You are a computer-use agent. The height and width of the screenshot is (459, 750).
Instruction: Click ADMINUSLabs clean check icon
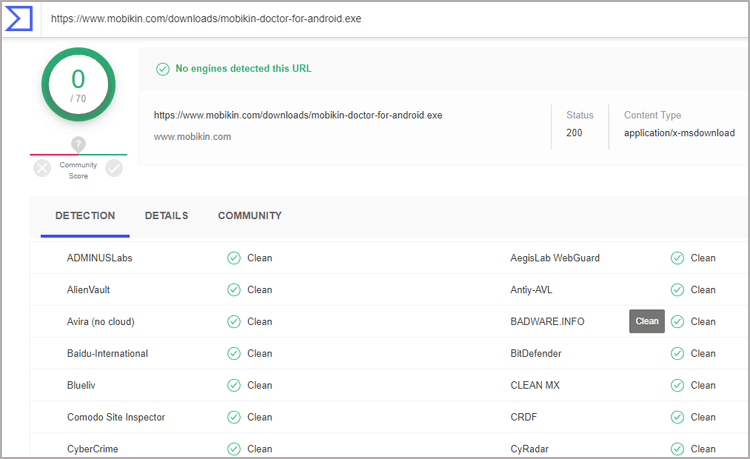click(234, 258)
